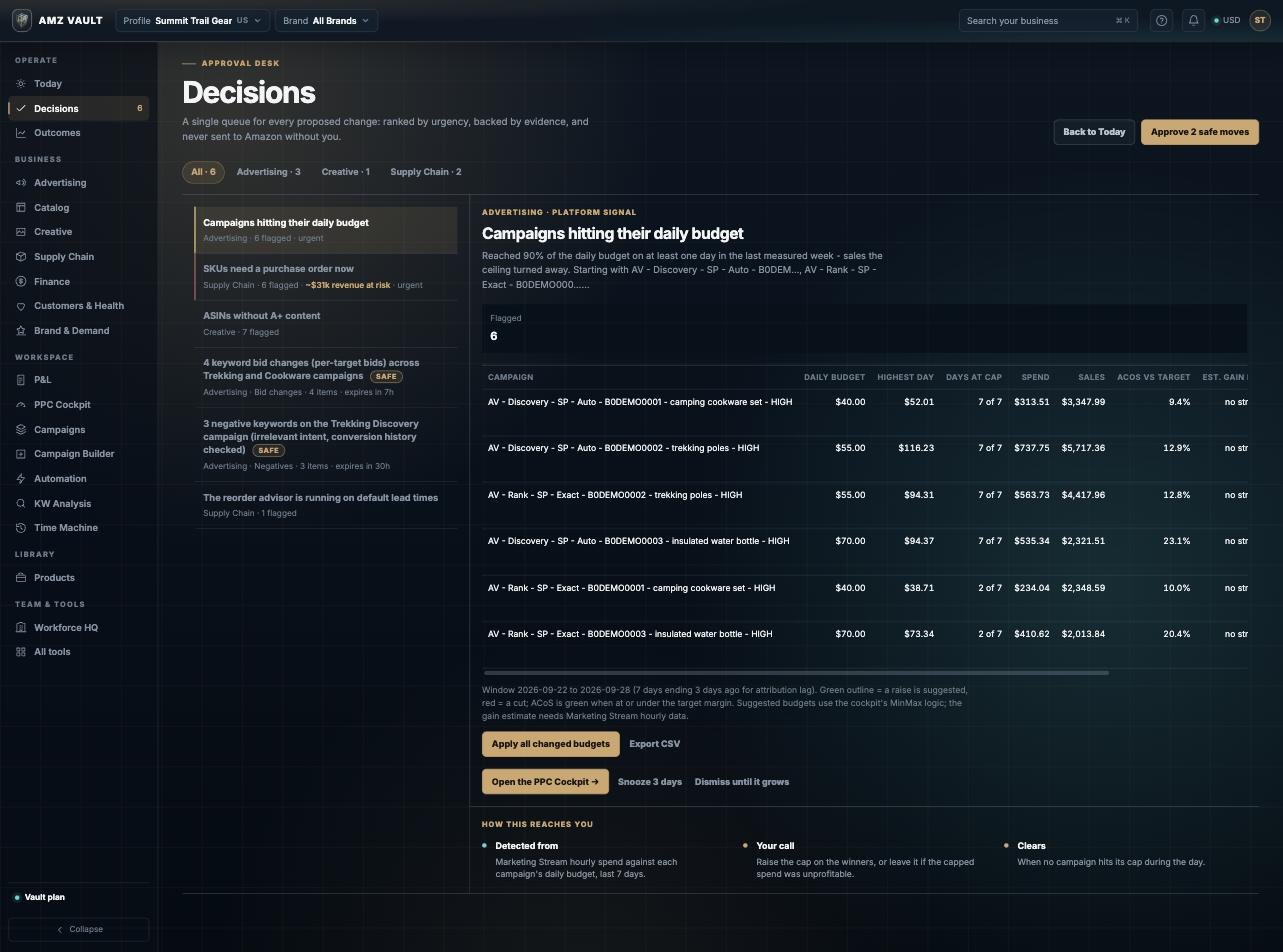
Task: Click Export CSV link
Action: tap(654, 744)
